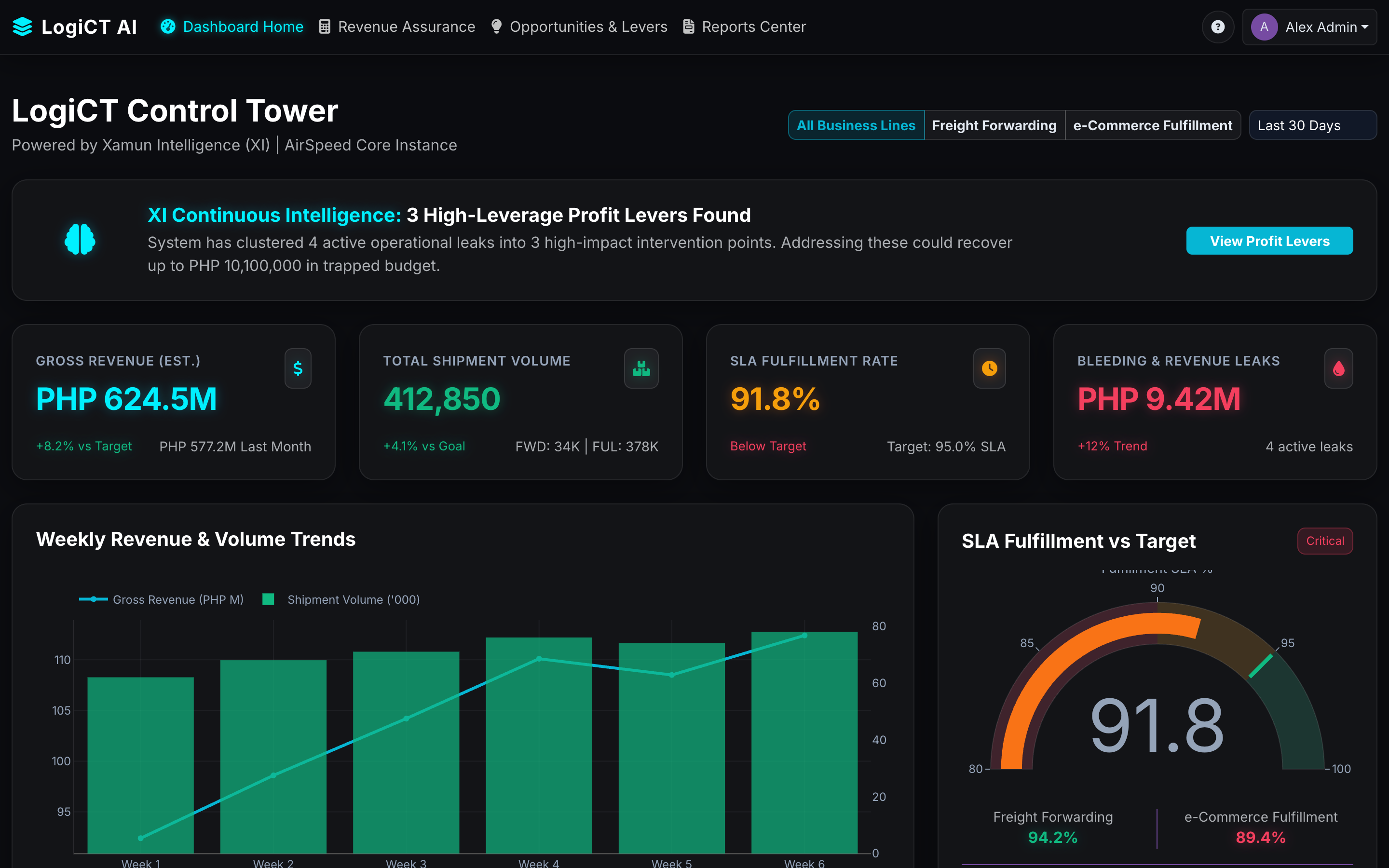Screen dimensions: 1389x868
Task: Click the Revenue Assurance calculator icon
Action: pyautogui.click(x=324, y=27)
